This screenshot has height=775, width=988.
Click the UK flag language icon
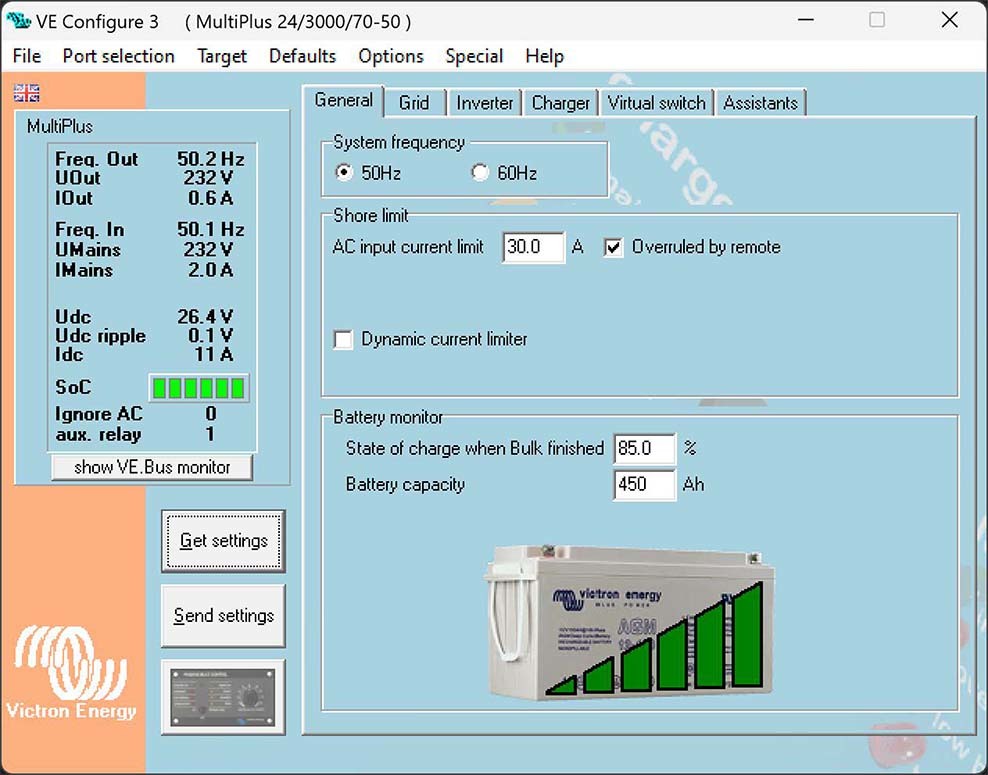pos(27,93)
